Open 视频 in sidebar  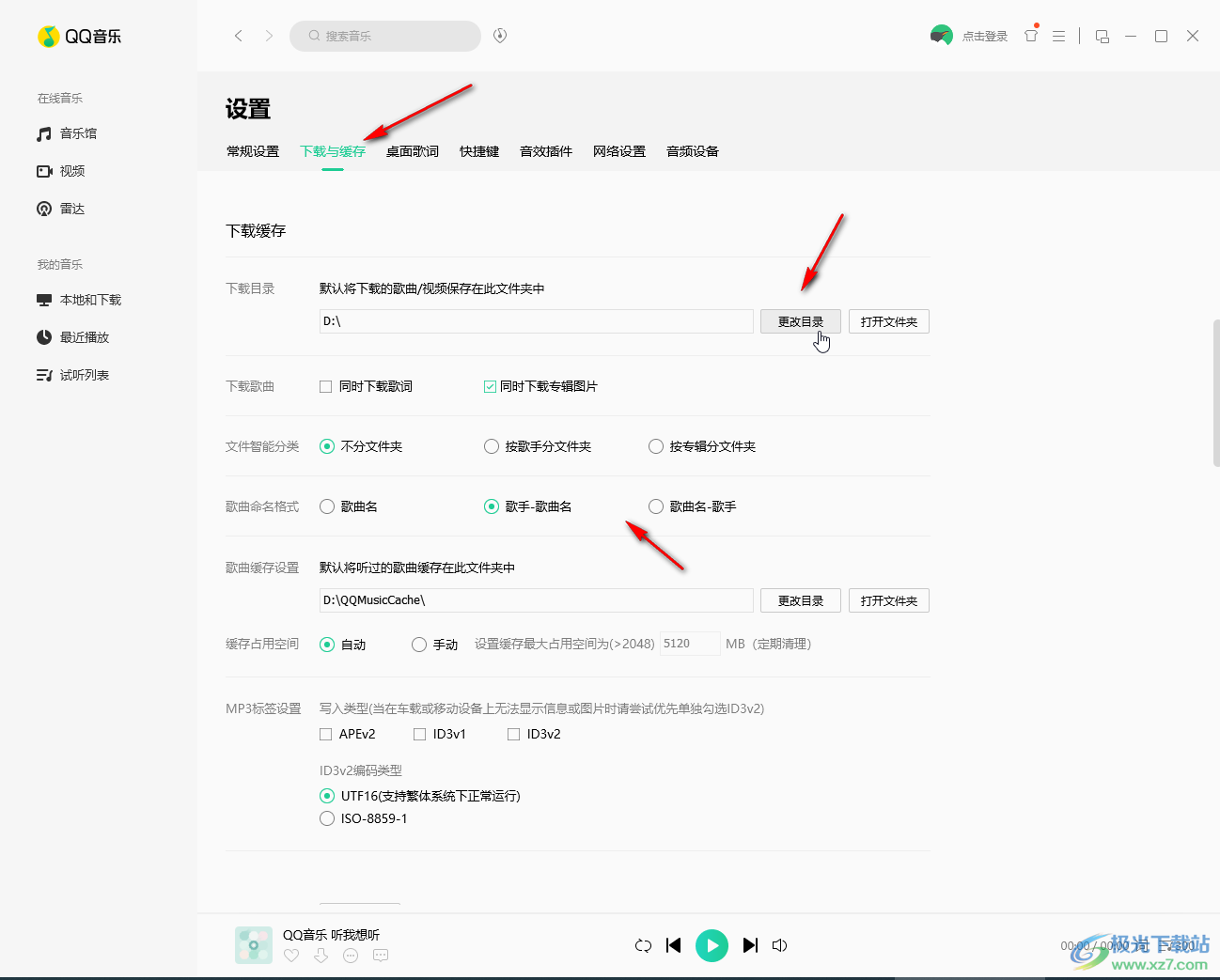point(61,171)
